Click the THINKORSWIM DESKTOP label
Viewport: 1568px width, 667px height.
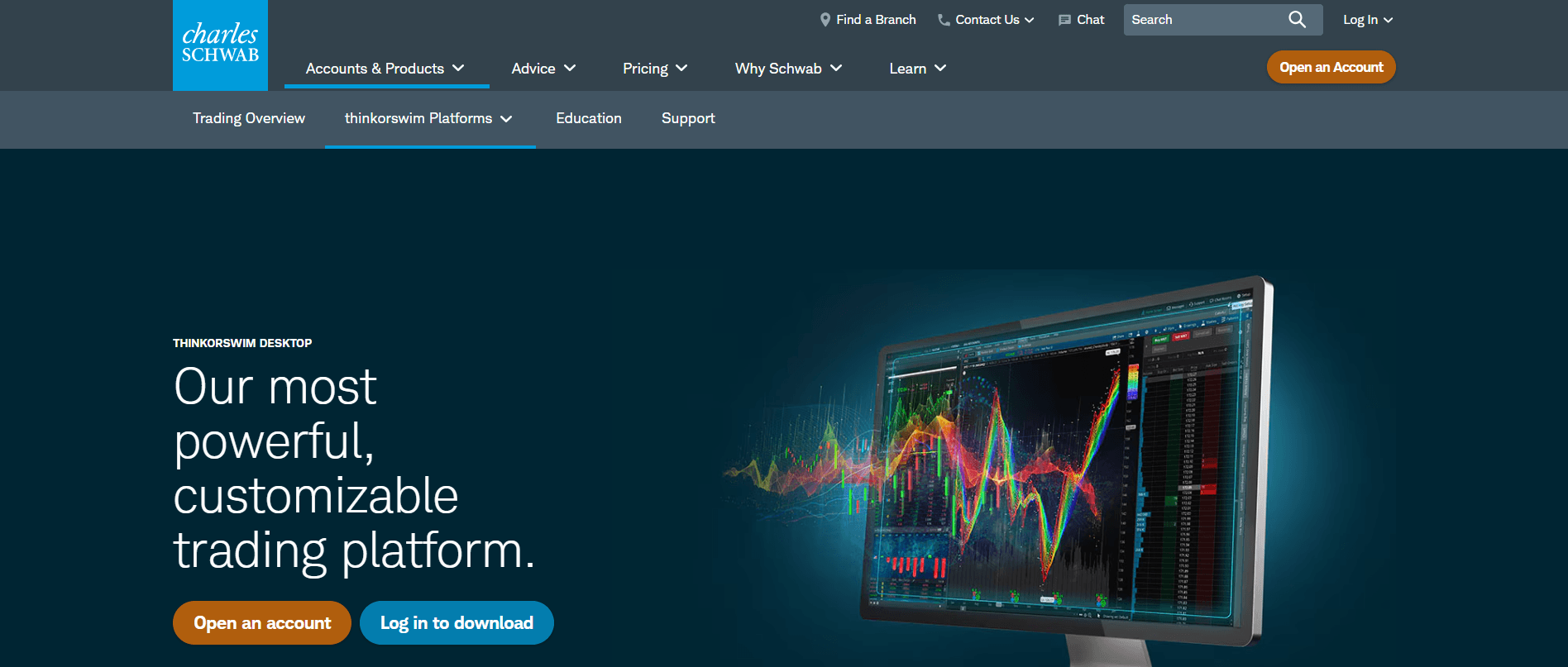coord(242,343)
